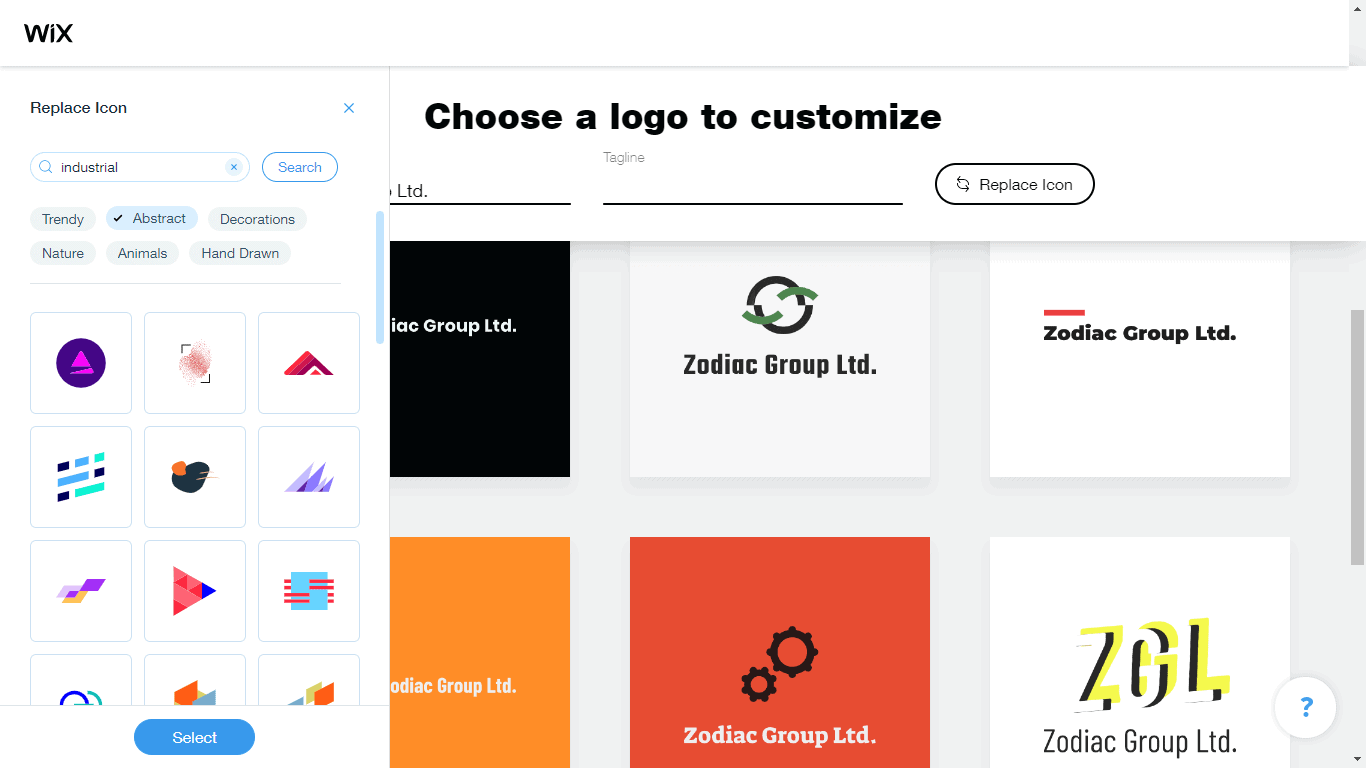1366x768 pixels.
Task: Enable the Trendy category filter
Action: tap(63, 219)
